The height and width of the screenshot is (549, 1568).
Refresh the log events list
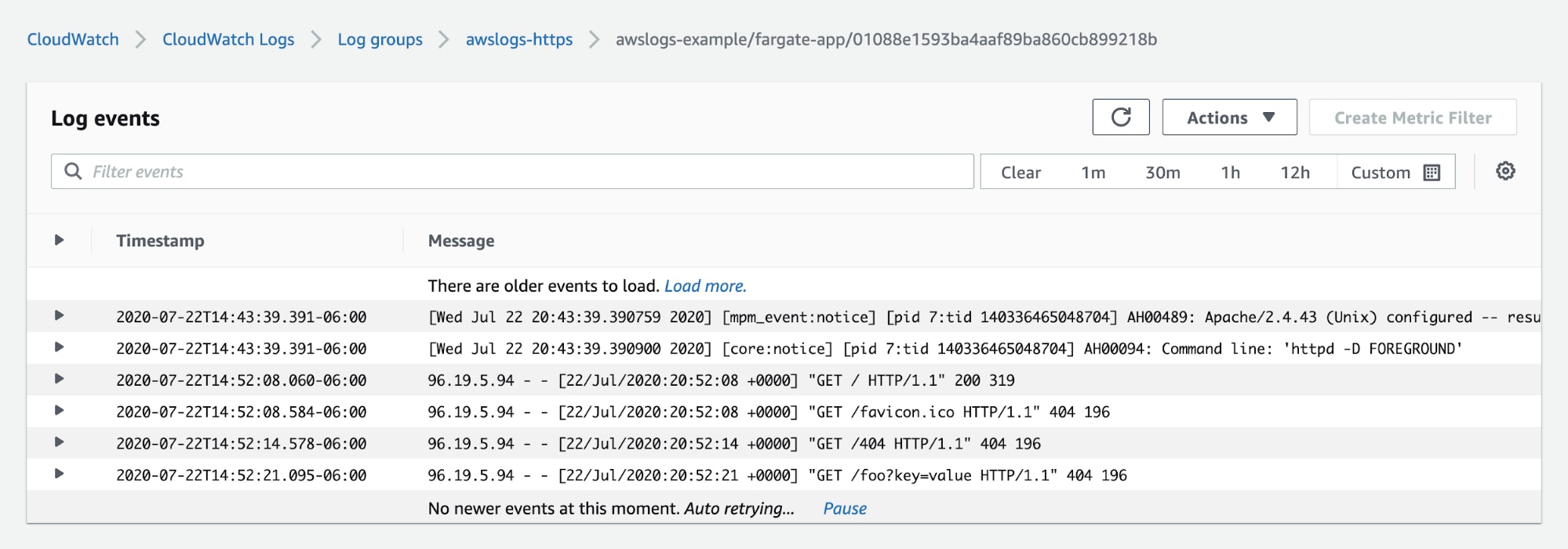1121,117
